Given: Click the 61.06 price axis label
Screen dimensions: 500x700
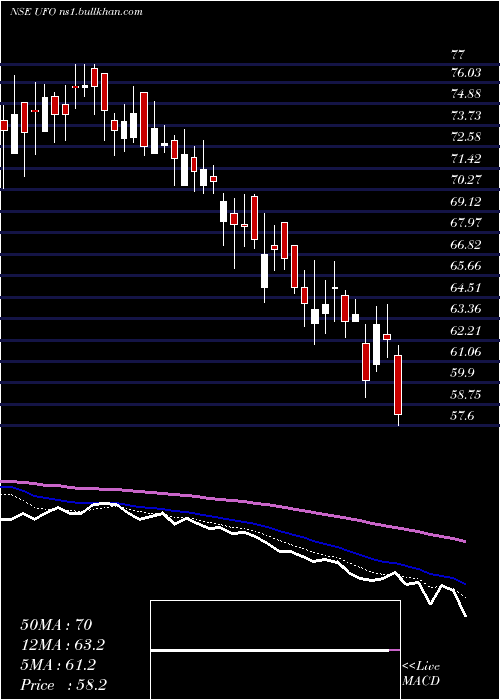Looking at the screenshot, I should [466, 352].
